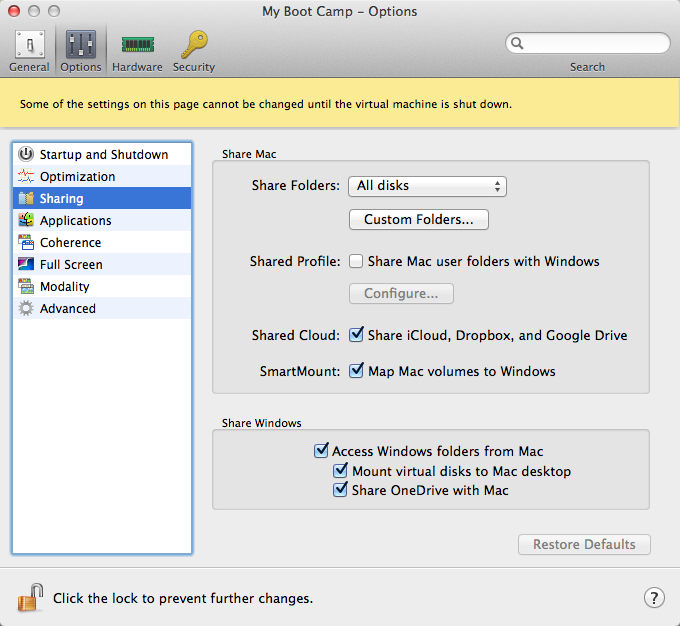Uncheck Share iCloud, Dropbox, and Google Drive

tap(356, 335)
